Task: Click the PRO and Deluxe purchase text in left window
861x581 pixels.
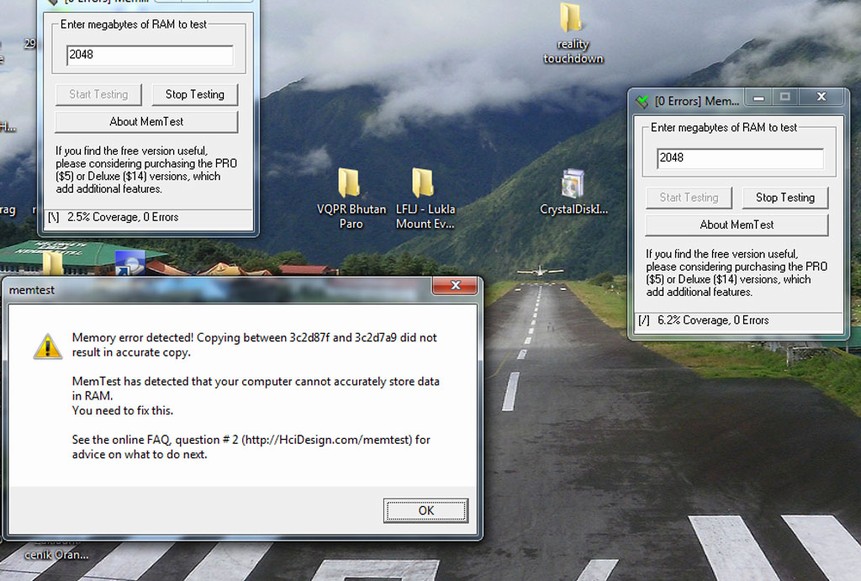Action: tap(146, 170)
